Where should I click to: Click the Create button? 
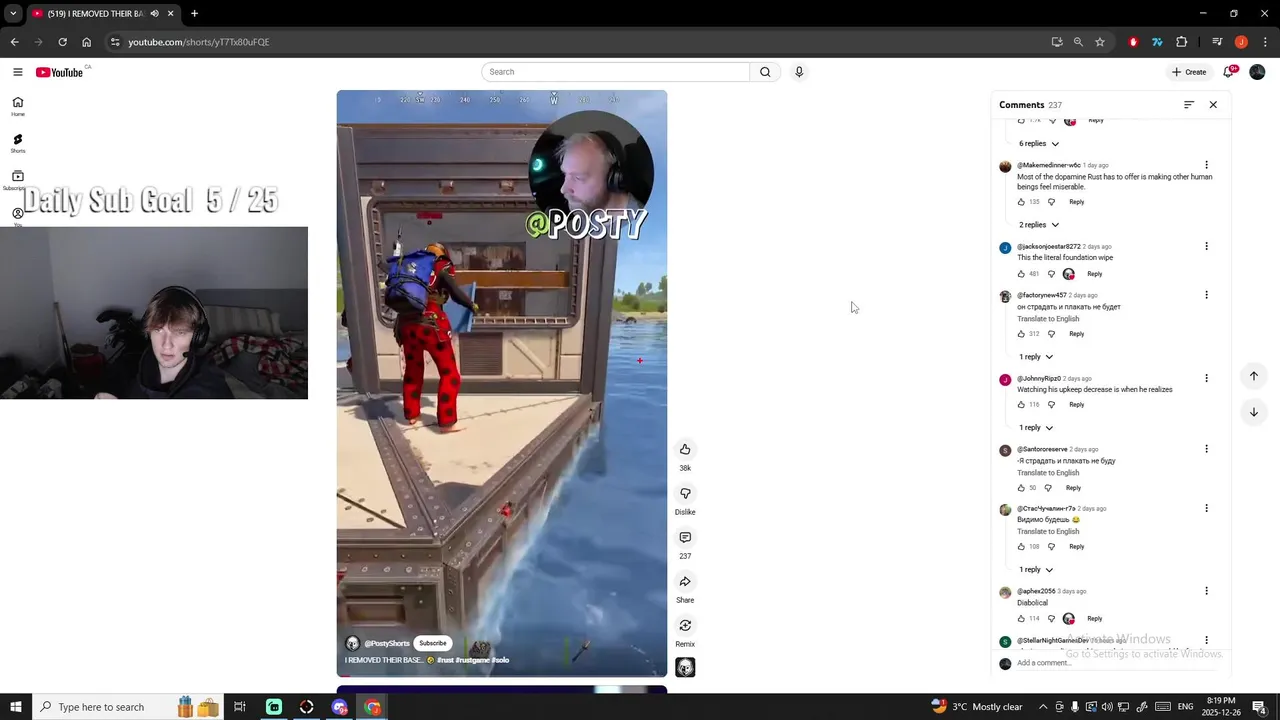coord(1189,72)
